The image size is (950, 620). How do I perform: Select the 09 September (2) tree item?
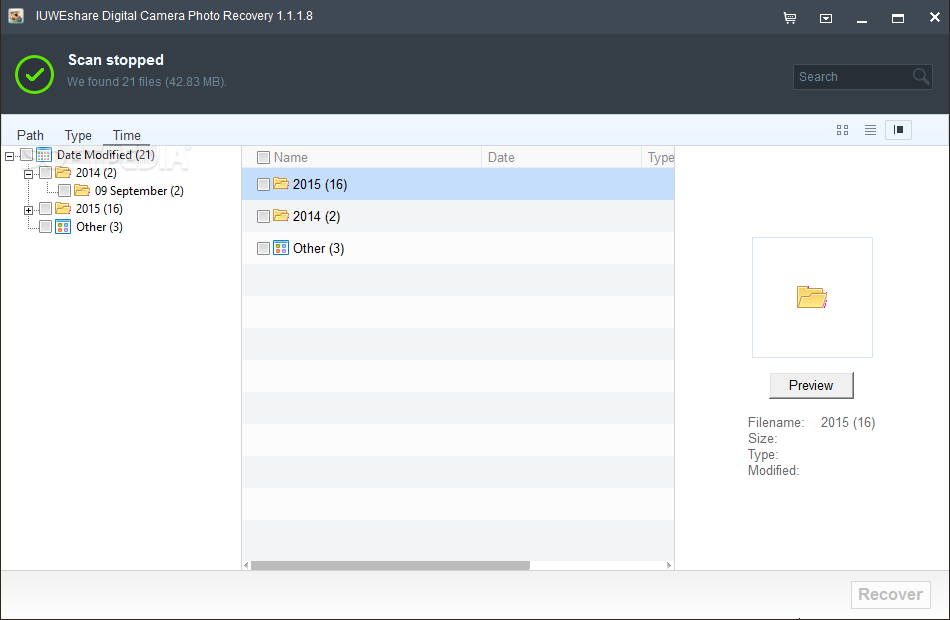coord(139,191)
